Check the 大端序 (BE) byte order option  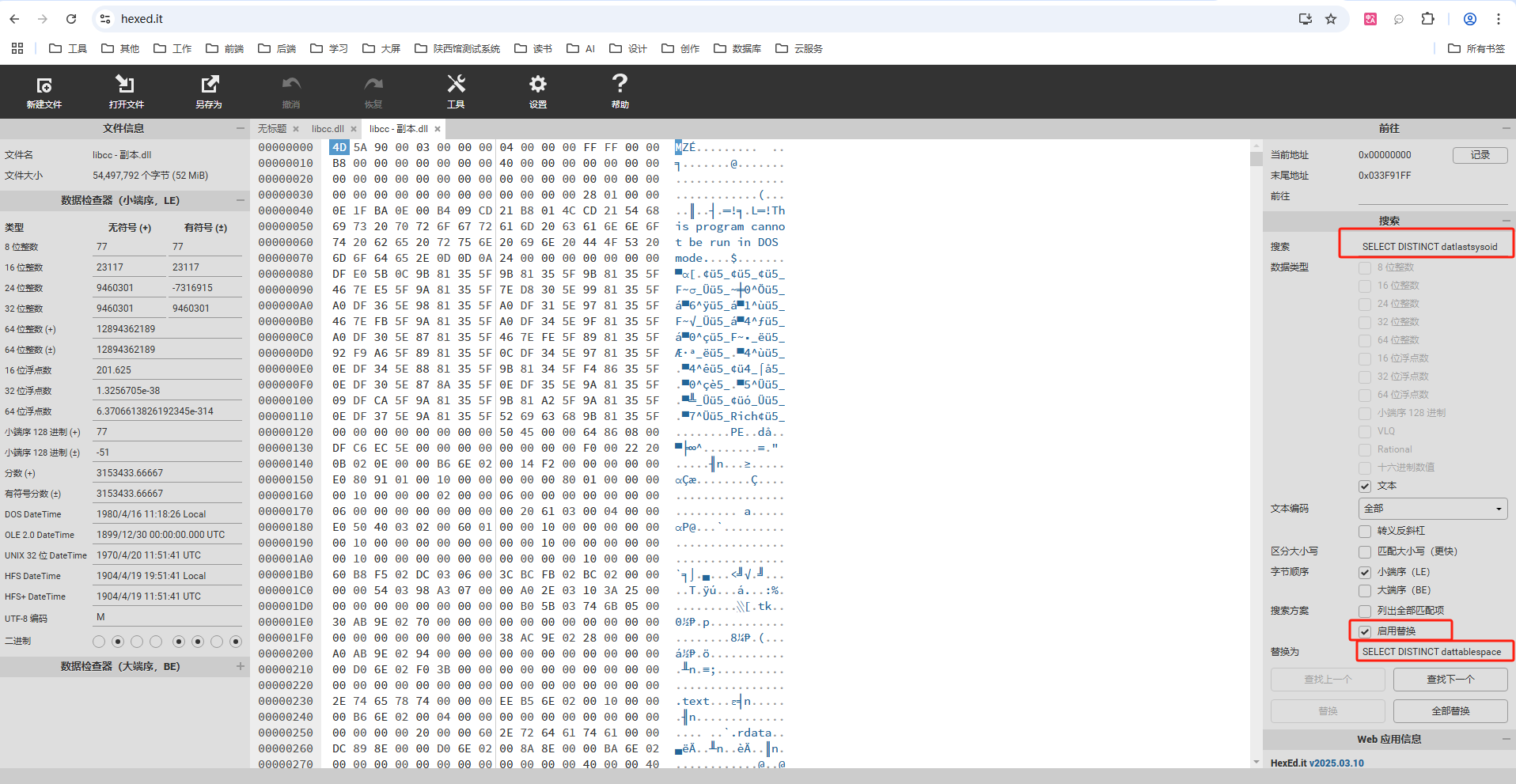pyautogui.click(x=1364, y=589)
